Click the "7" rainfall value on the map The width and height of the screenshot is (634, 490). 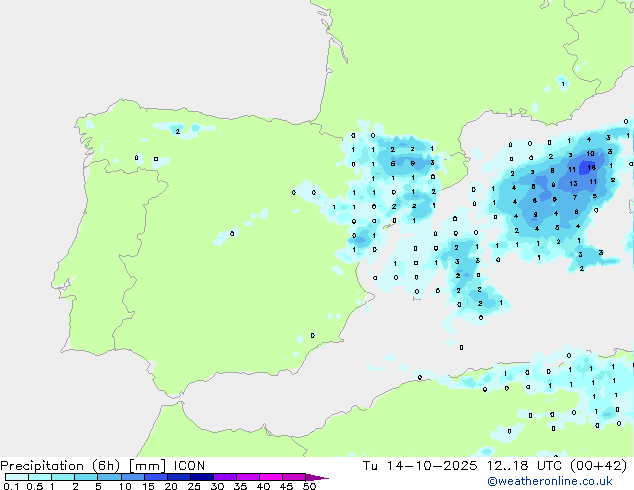[575, 198]
